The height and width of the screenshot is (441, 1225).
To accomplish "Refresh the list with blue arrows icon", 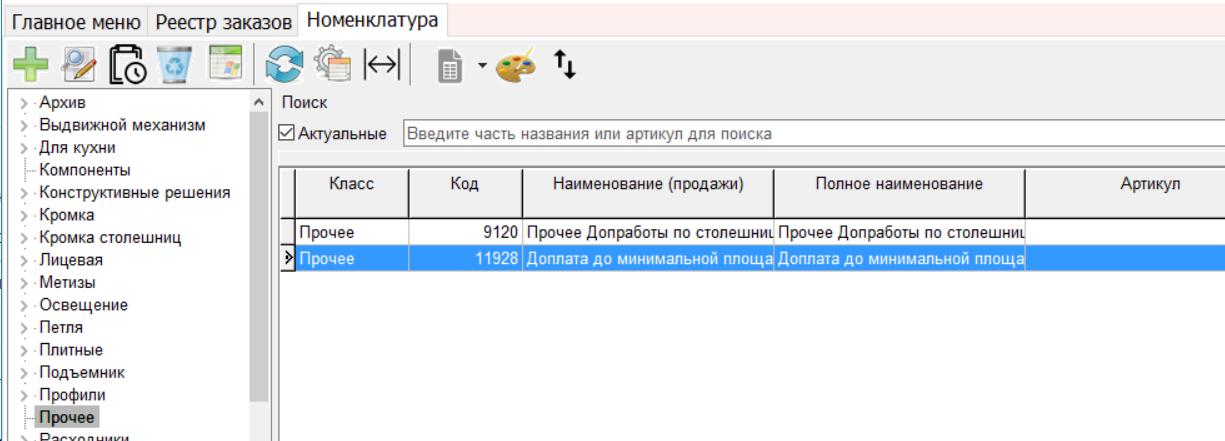I will click(x=283, y=66).
